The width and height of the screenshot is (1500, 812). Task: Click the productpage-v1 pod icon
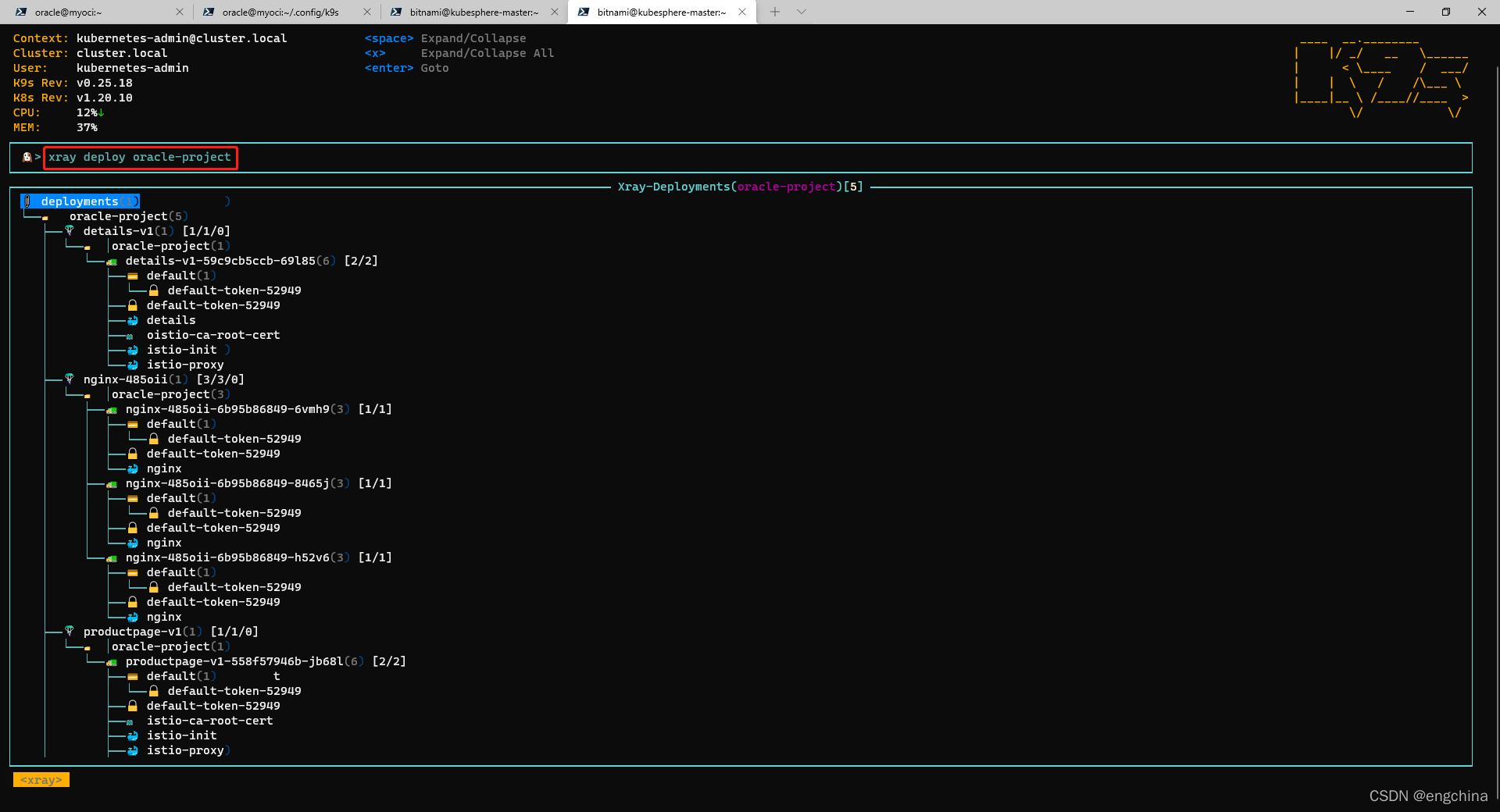pyautogui.click(x=112, y=662)
